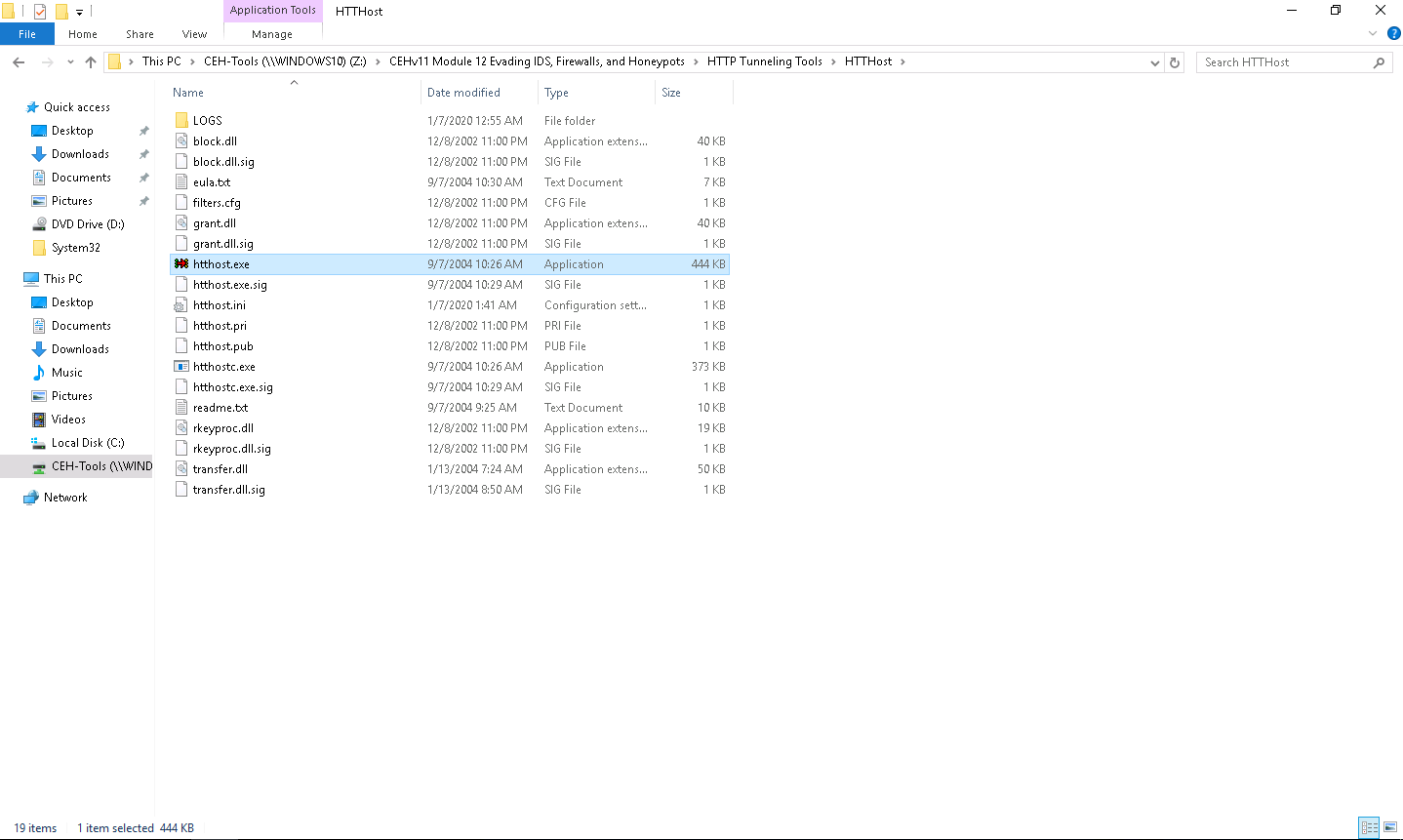Image resolution: width=1403 pixels, height=840 pixels.
Task: Expand chevron after CEHv11 Module 12 breadcrumb
Action: tap(696, 61)
